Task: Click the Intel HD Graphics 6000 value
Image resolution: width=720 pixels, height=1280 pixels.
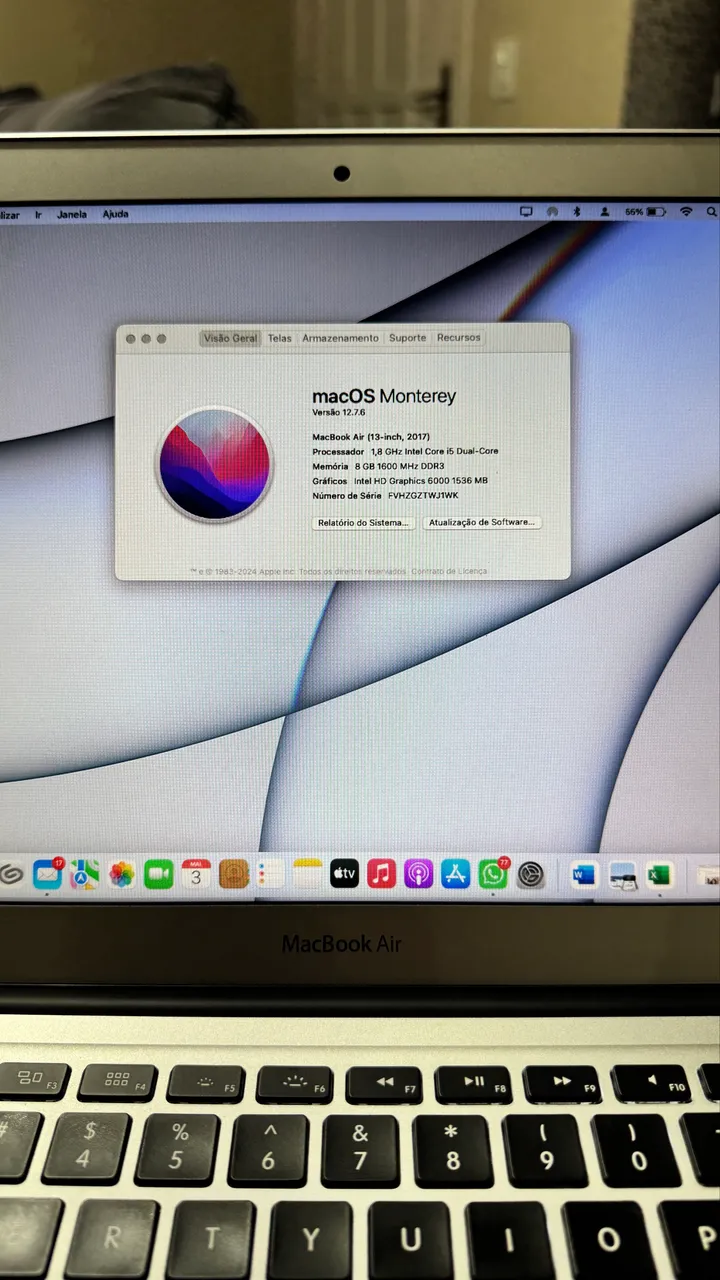Action: (421, 481)
